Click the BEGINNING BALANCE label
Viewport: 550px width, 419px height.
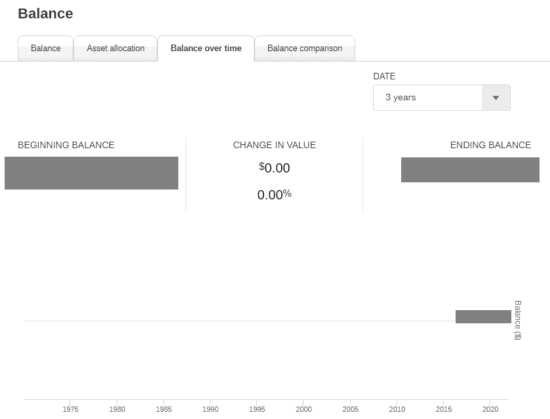(66, 145)
